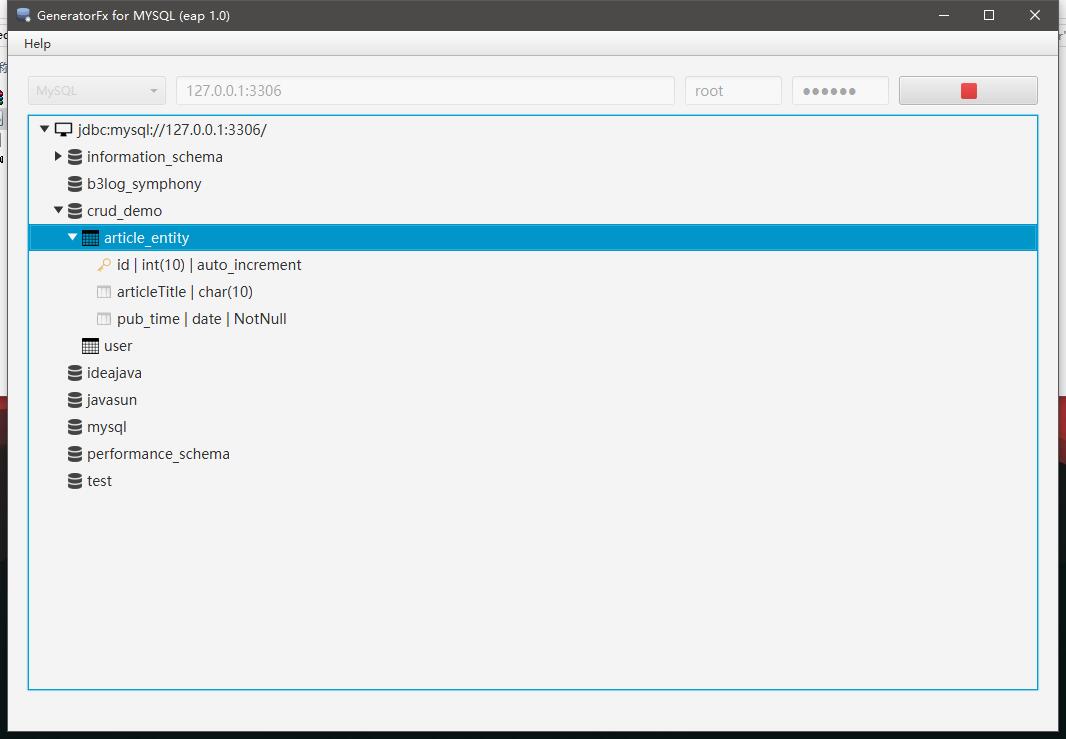The width and height of the screenshot is (1066, 739).
Task: Select id | int(10) | auto_increment column
Action: 209,265
